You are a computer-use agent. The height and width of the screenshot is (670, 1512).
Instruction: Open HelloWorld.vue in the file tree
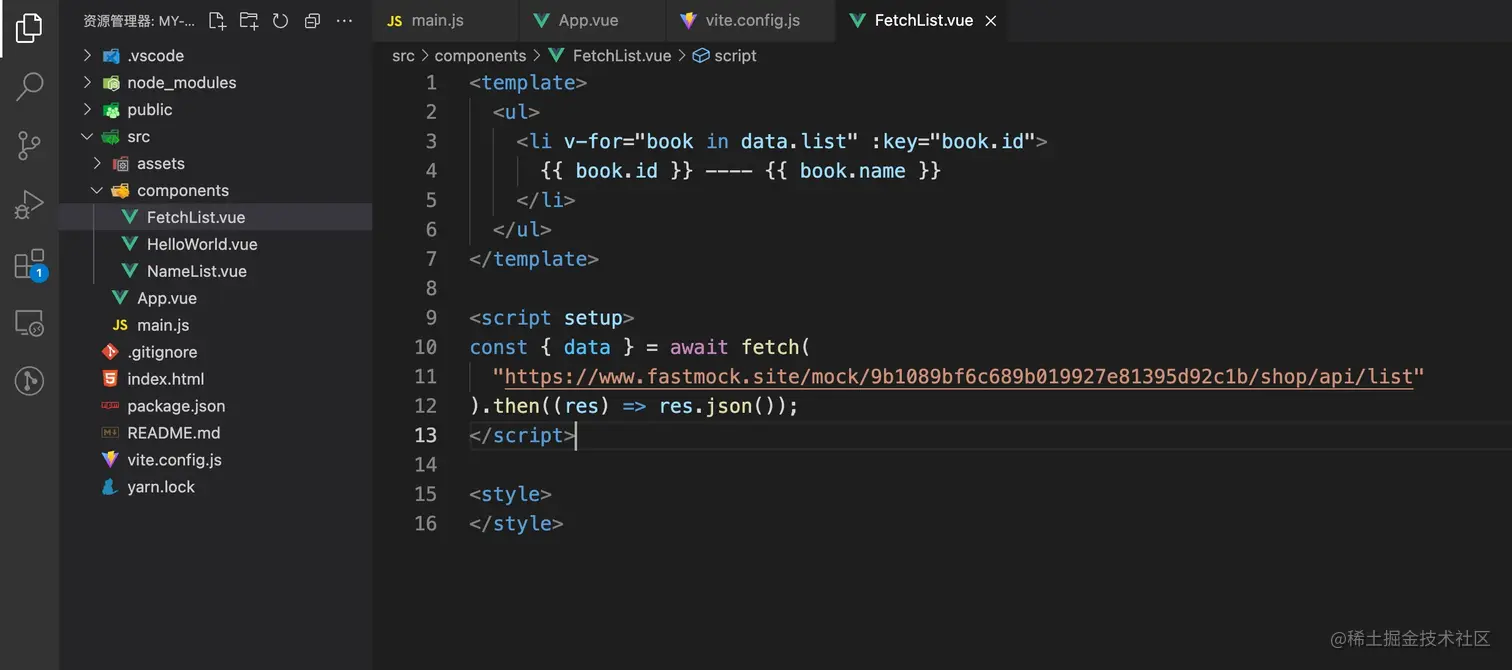[216, 244]
